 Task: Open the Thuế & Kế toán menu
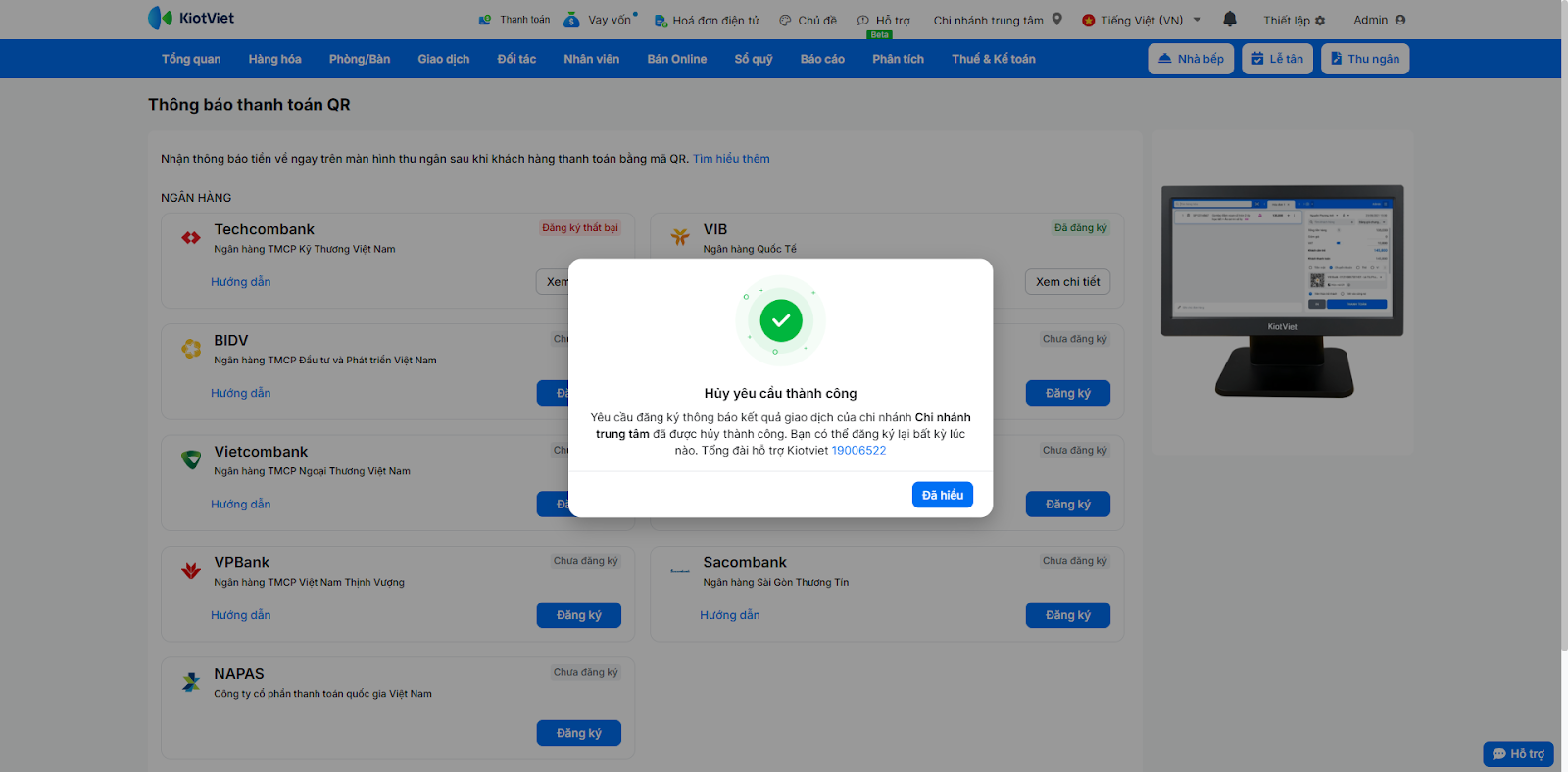pyautogui.click(x=994, y=59)
